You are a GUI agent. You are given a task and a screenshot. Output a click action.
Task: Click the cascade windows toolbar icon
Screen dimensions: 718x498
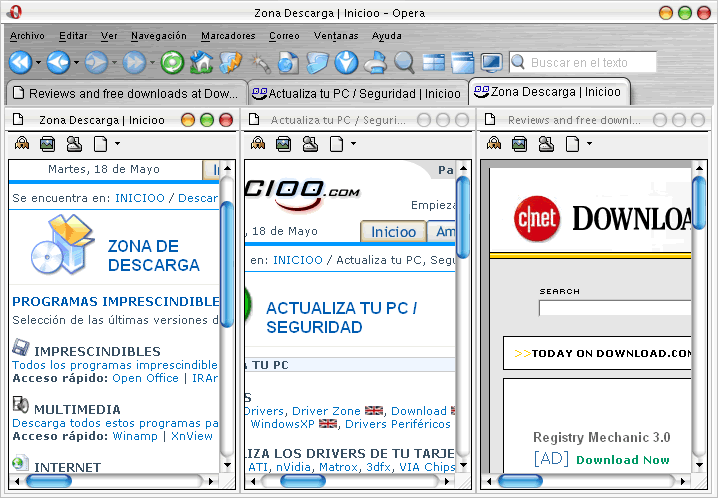(x=462, y=62)
